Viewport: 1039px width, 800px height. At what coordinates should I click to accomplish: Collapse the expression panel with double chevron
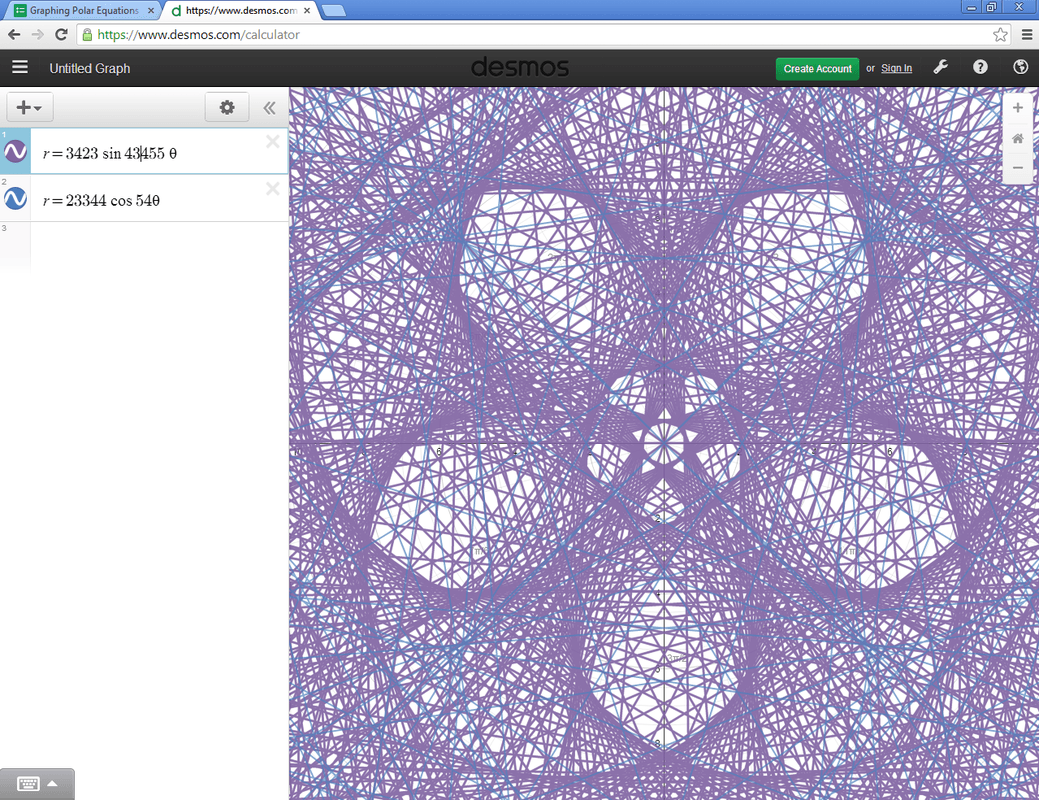(269, 108)
